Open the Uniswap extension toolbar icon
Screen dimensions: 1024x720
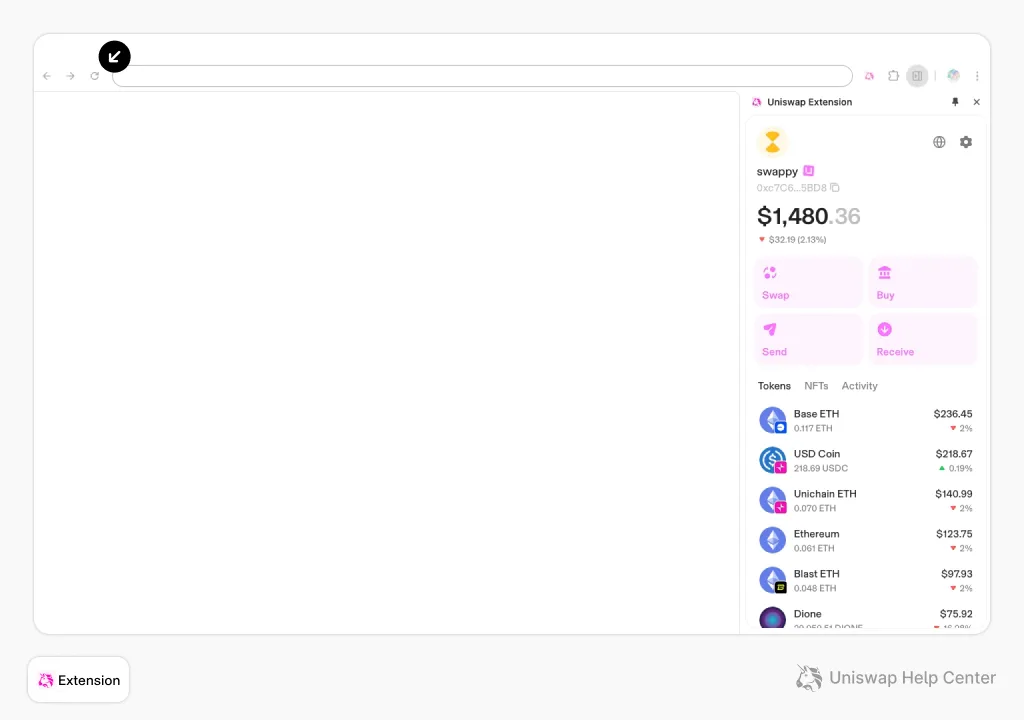click(869, 76)
